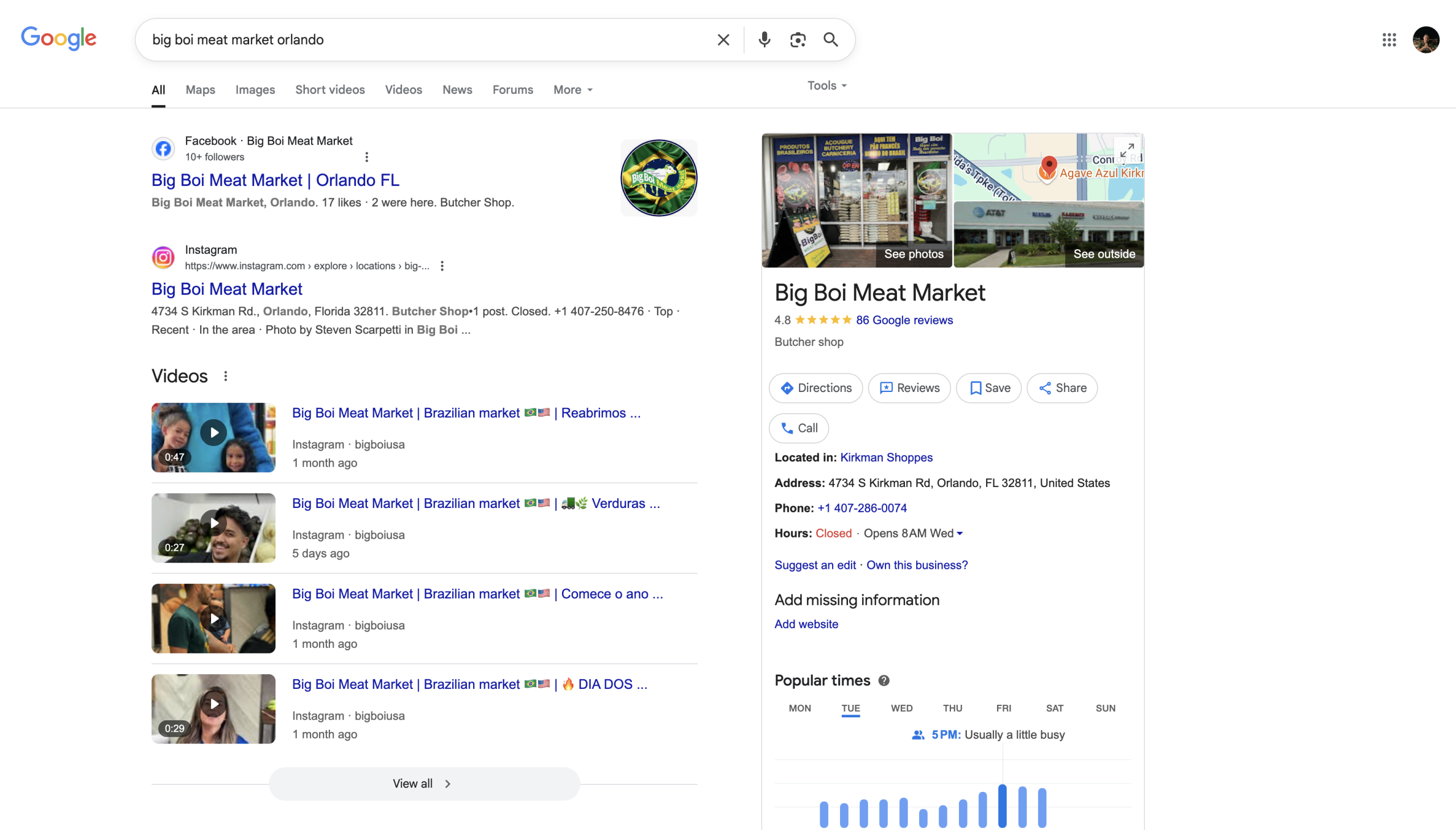The height and width of the screenshot is (830, 1456).
Task: Start voice search with microphone icon
Action: (764, 39)
